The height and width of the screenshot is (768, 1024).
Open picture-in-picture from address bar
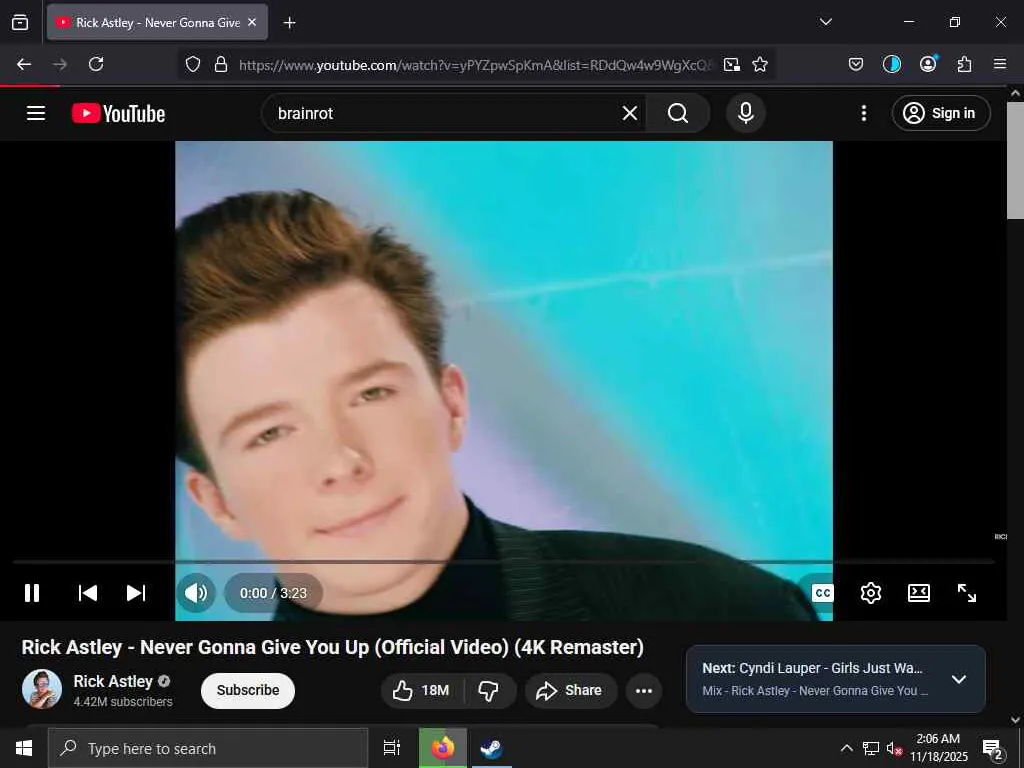[x=732, y=64]
